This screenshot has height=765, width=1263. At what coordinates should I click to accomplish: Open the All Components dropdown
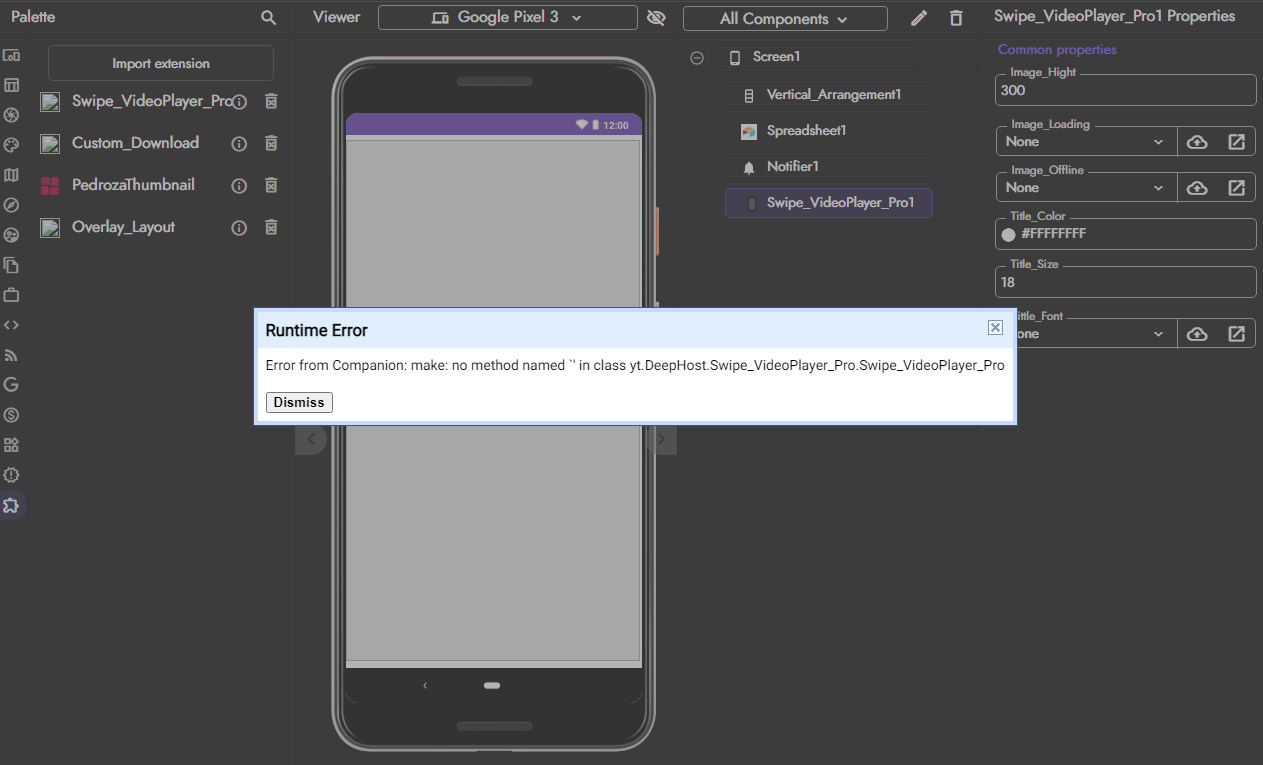coord(785,17)
